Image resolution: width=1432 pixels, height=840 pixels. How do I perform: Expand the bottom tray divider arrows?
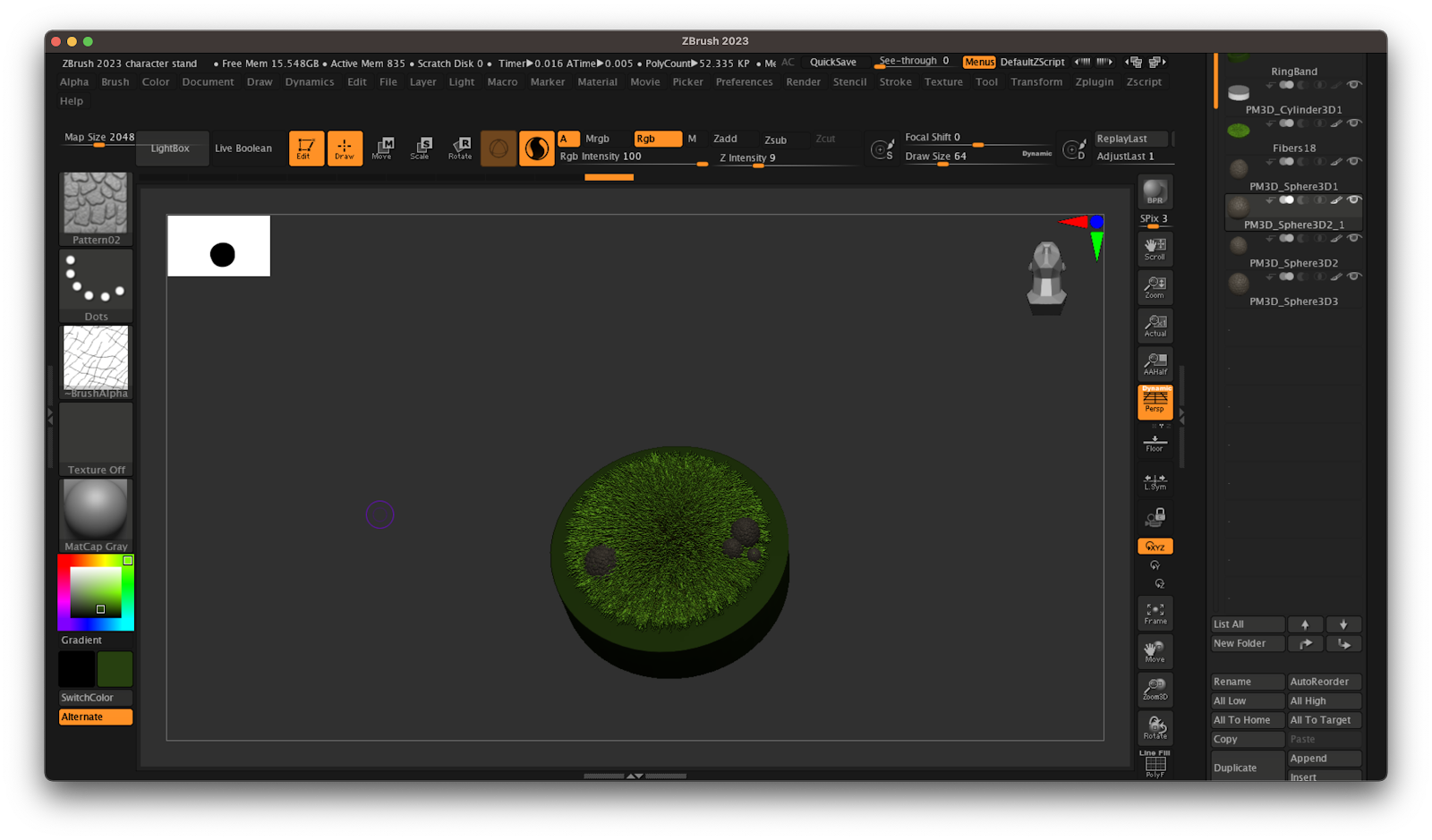(635, 776)
